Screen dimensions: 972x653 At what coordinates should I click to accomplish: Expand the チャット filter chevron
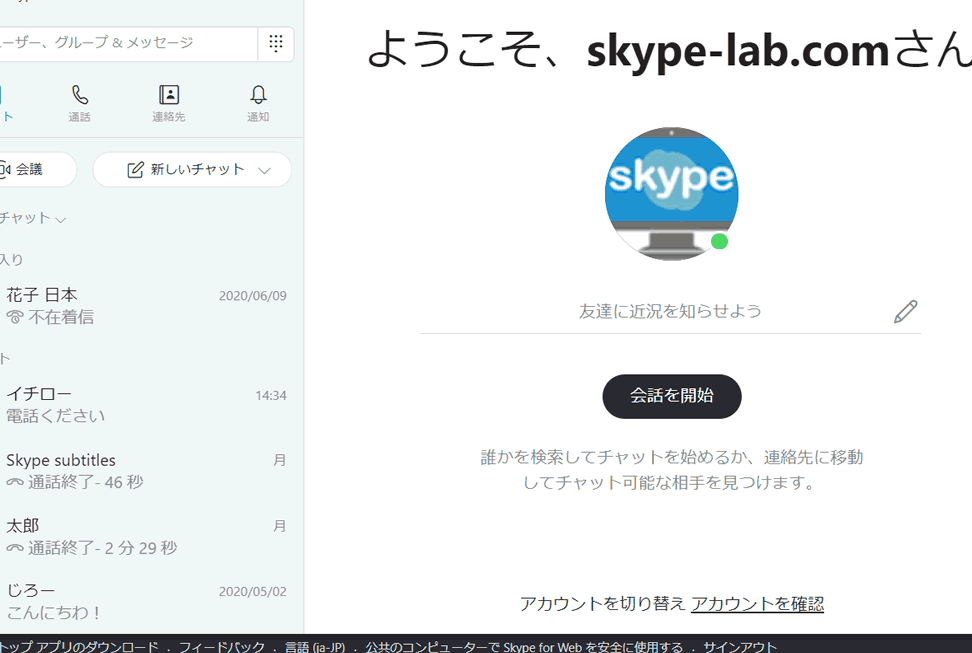(x=61, y=220)
